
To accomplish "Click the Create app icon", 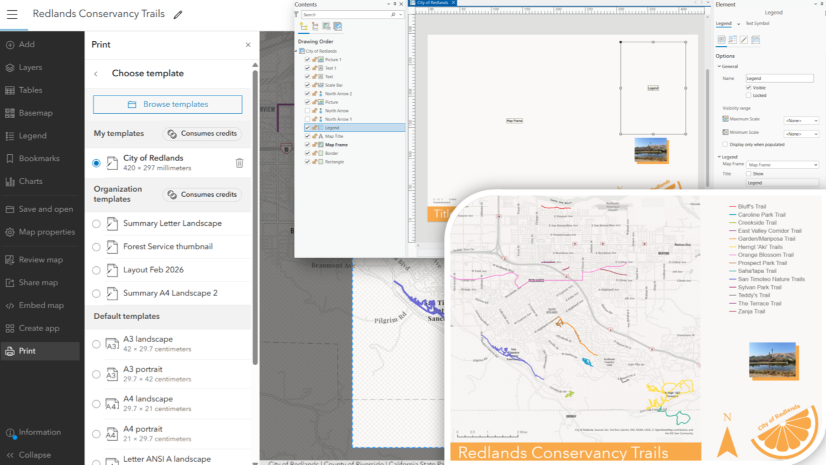I will [x=10, y=328].
